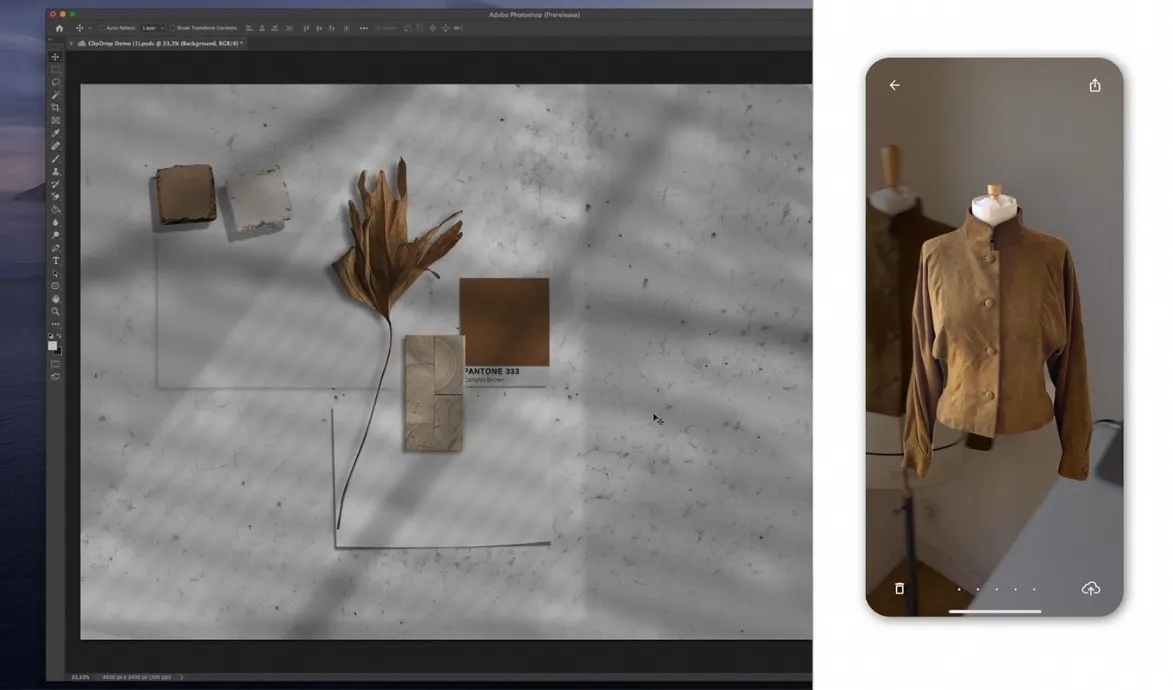Open the align and distribute more options
The image size is (1173, 690).
pyautogui.click(x=364, y=28)
